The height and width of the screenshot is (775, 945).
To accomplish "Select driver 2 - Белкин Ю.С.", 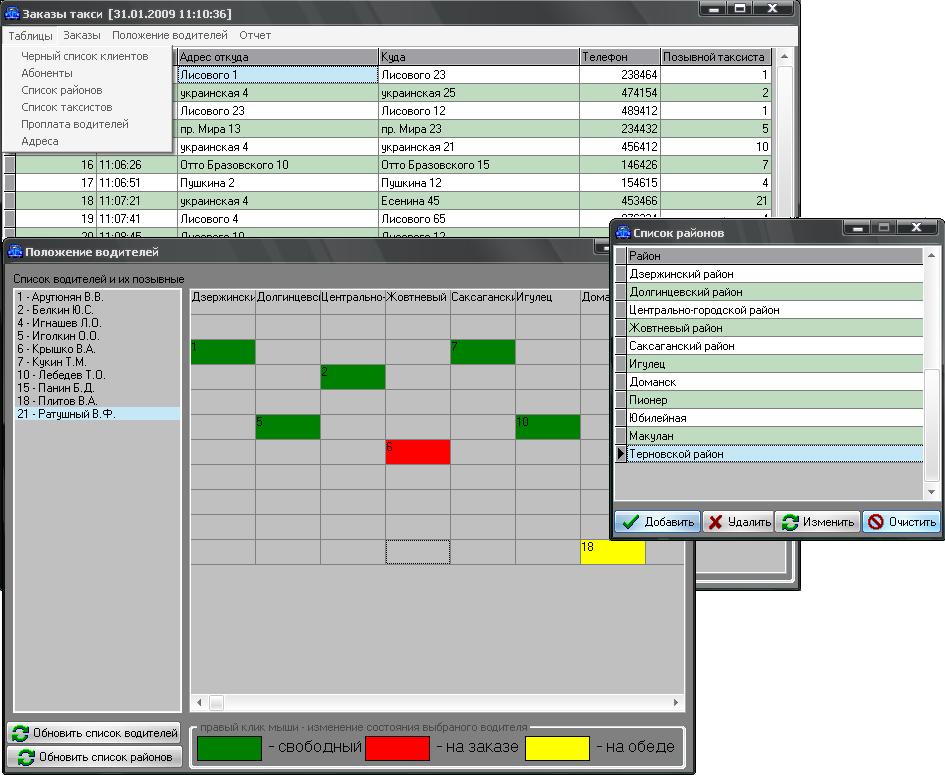I will click(97, 310).
